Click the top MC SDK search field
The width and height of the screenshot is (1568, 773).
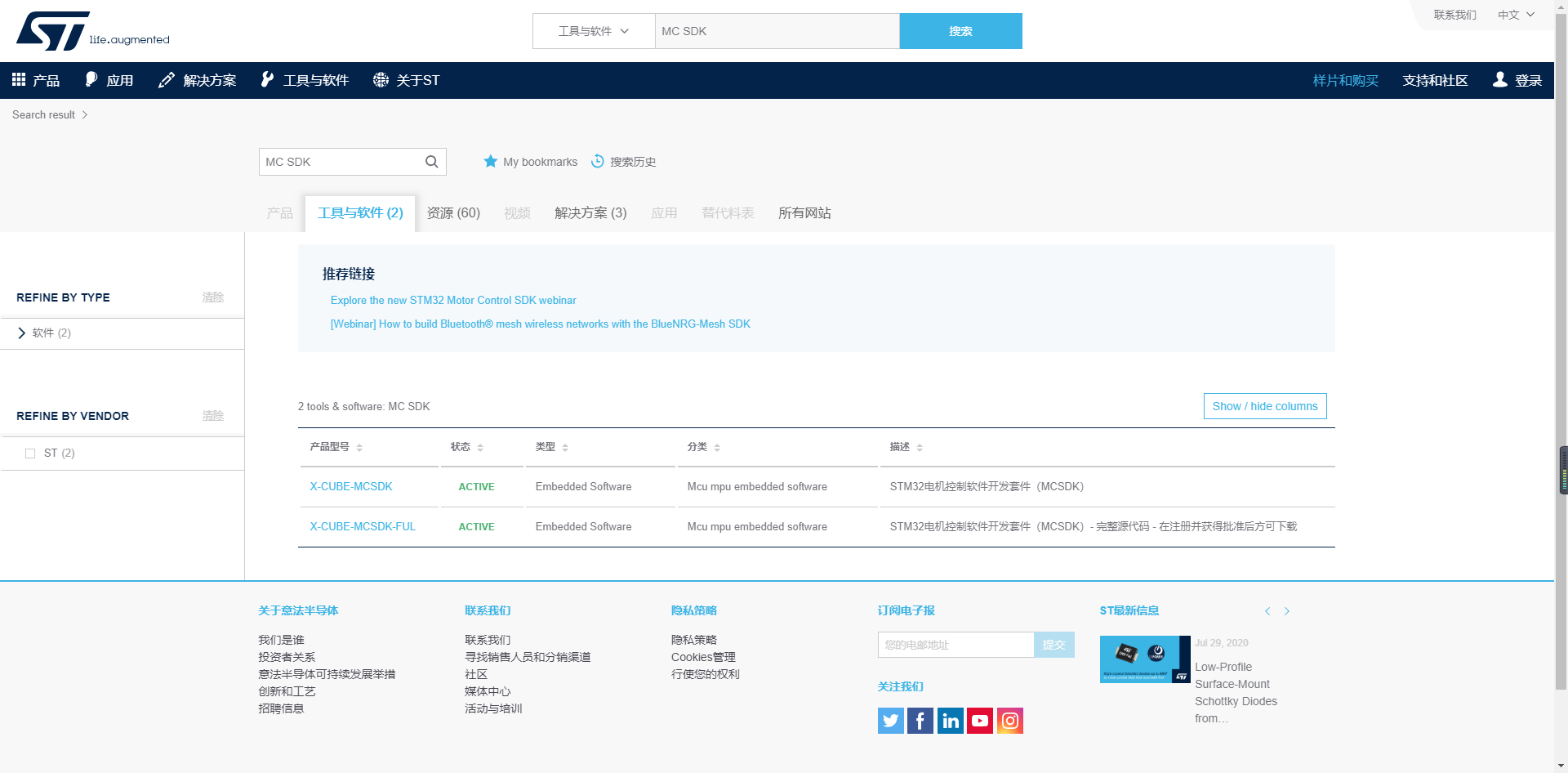point(777,31)
